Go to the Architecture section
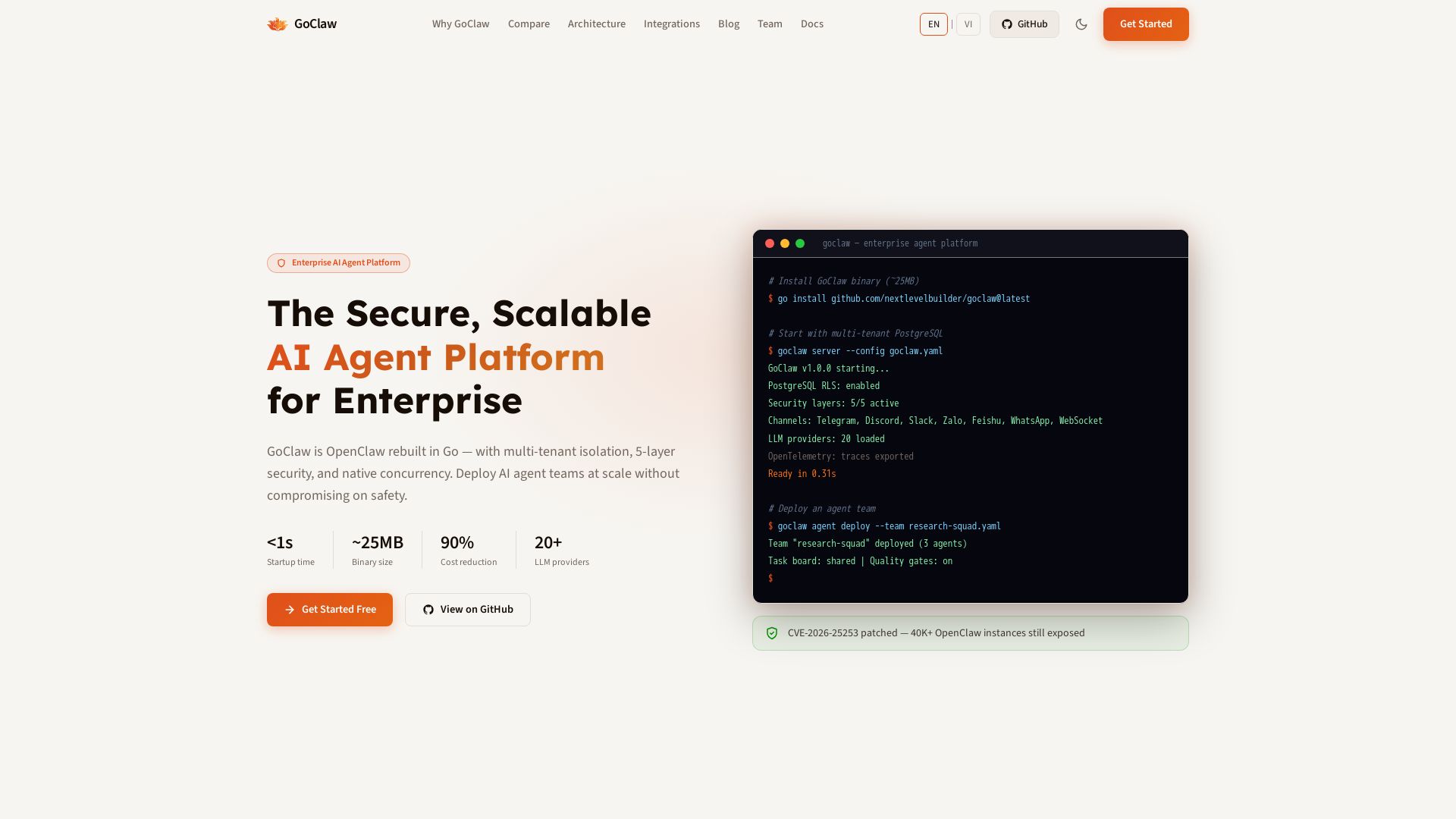1456x819 pixels. pos(597,24)
